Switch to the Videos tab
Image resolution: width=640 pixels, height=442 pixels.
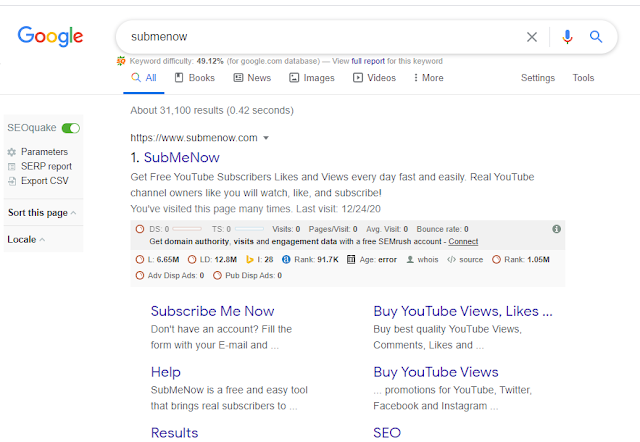coord(374,78)
